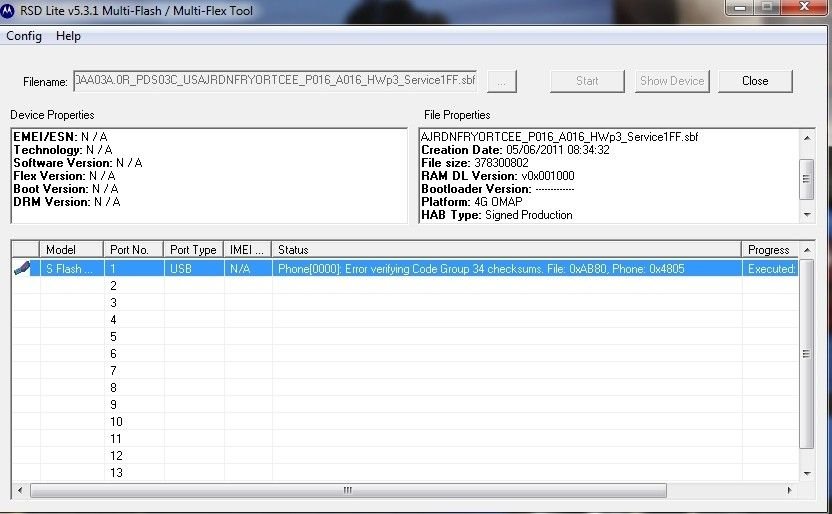Click horizontal scrollbar left arrow

20,490
